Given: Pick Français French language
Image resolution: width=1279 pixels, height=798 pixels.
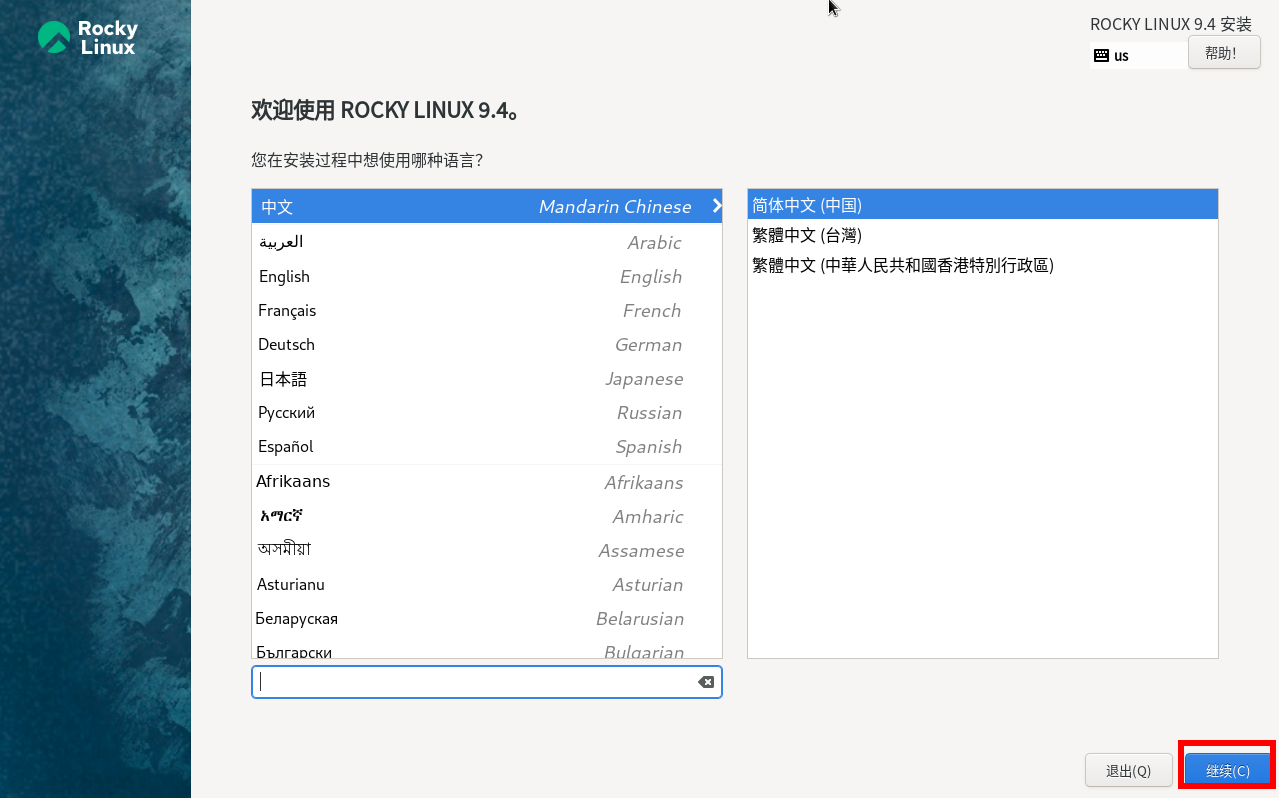Looking at the screenshot, I should coord(487,310).
